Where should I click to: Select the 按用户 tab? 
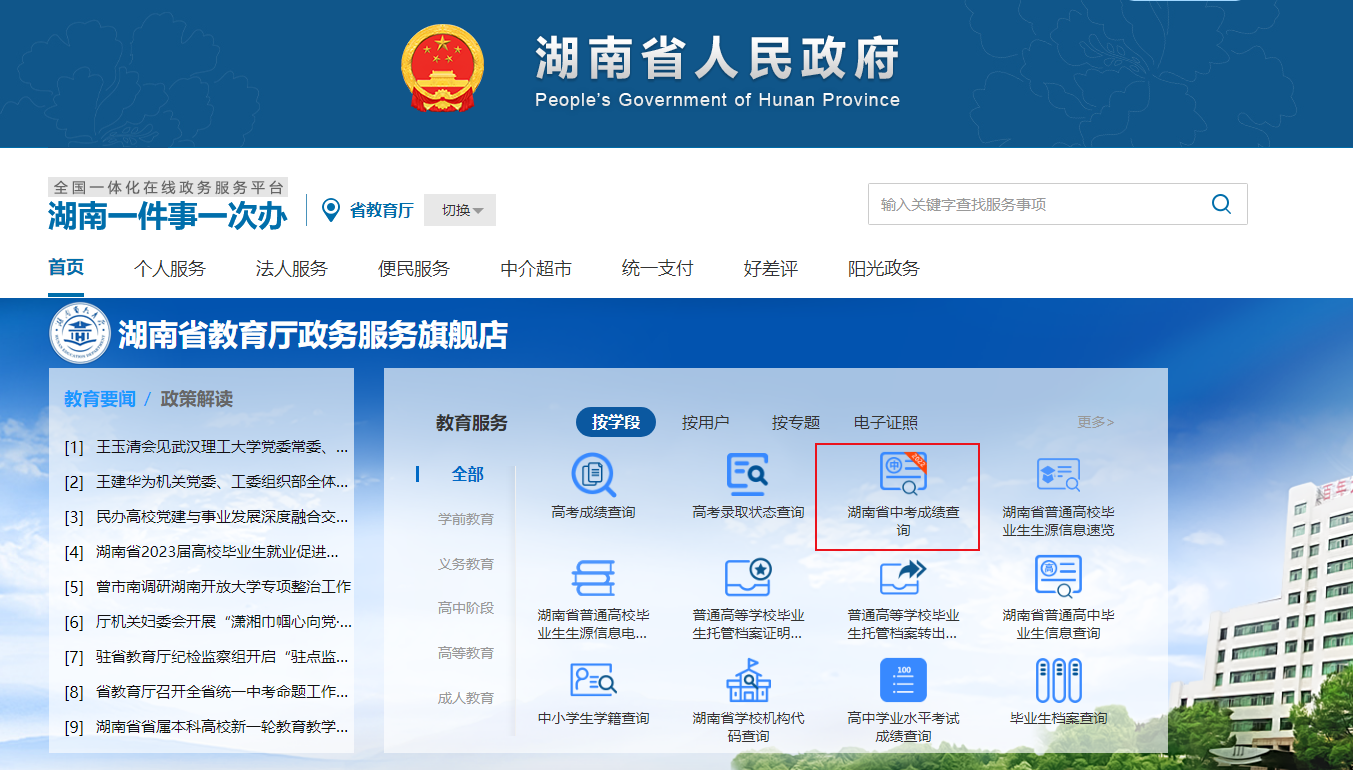click(x=706, y=423)
